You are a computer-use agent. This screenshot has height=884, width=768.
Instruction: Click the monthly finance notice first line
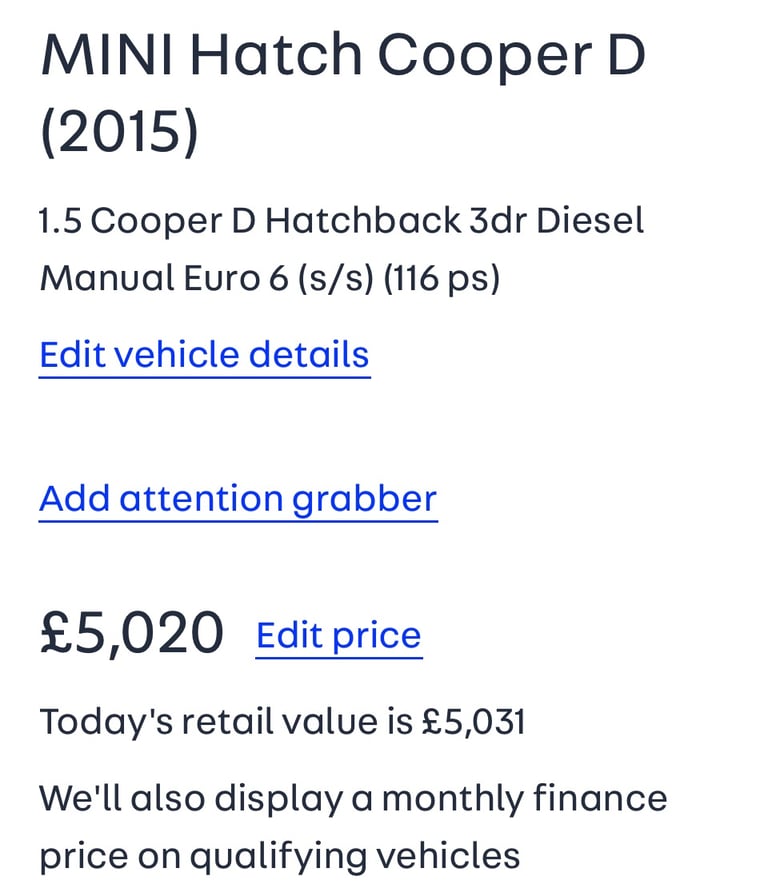coord(353,798)
